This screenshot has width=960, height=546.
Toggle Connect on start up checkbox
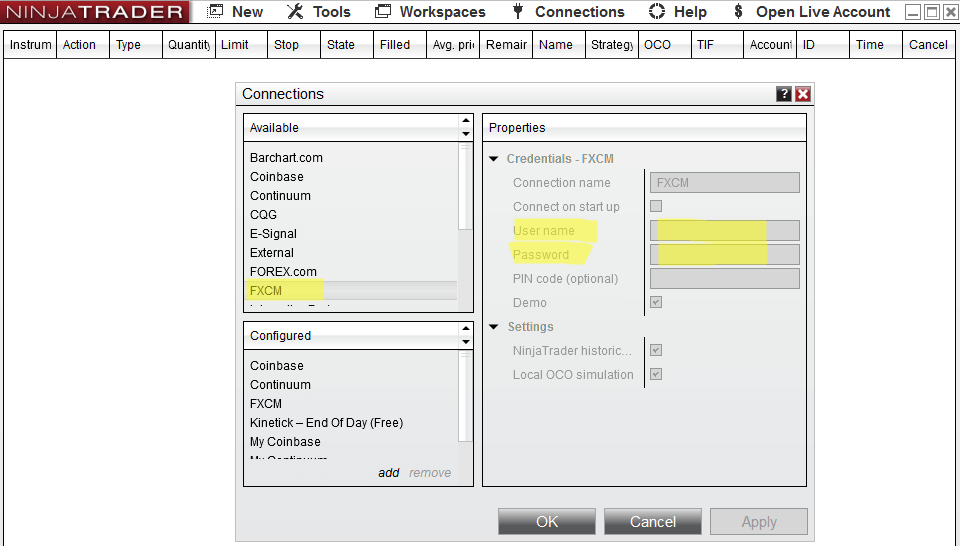tap(656, 206)
